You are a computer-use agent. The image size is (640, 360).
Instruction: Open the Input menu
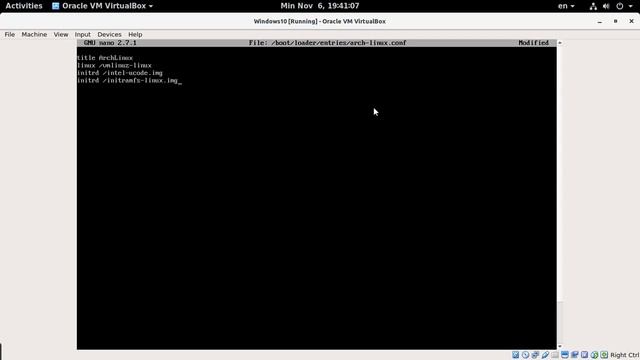coord(82,35)
